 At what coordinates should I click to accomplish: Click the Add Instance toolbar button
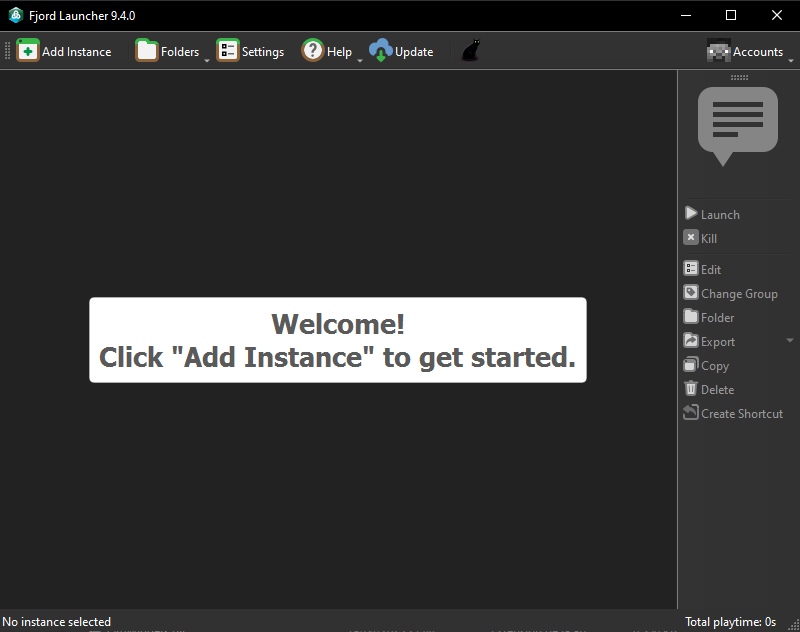click(64, 51)
